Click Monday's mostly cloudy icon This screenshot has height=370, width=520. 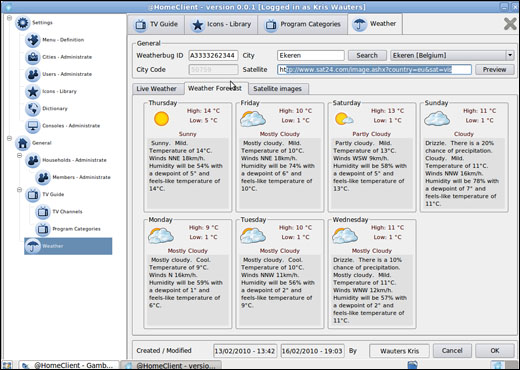pyautogui.click(x=161, y=236)
